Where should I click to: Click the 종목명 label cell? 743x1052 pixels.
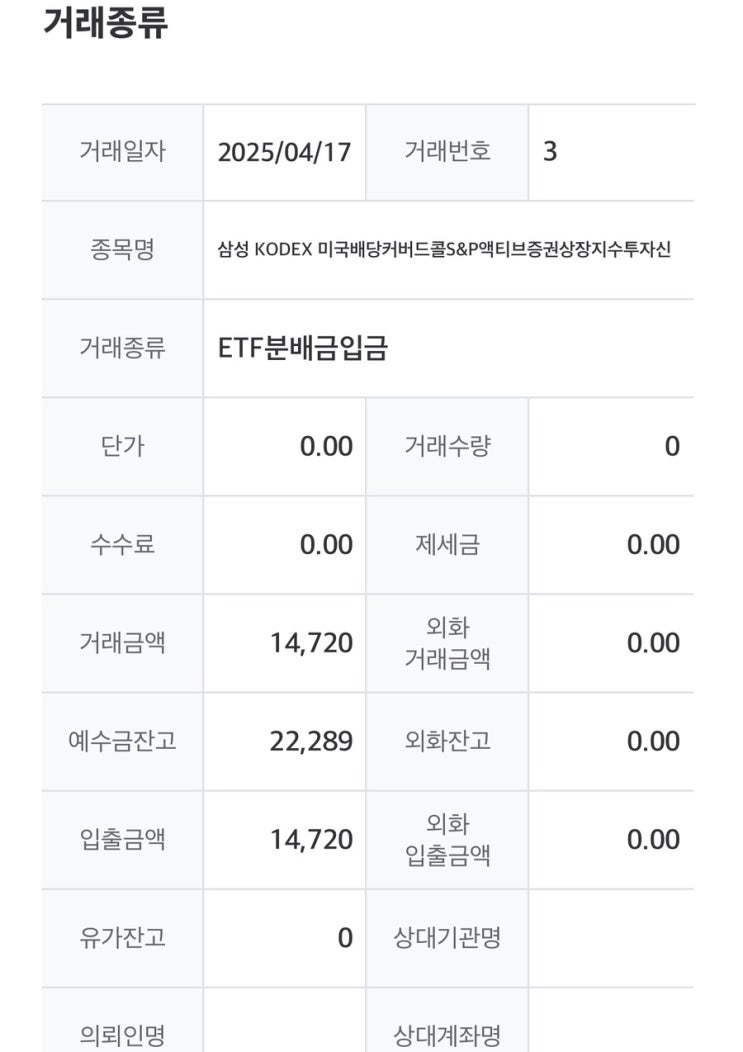(x=122, y=250)
